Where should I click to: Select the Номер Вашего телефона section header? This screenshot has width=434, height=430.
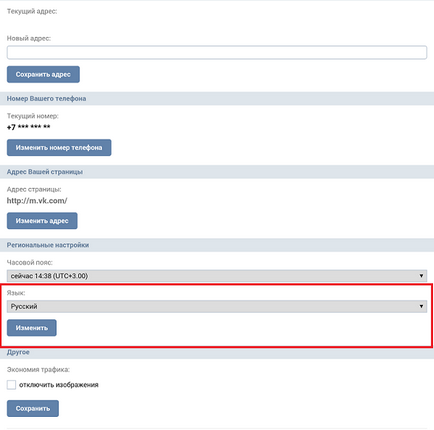217,99
